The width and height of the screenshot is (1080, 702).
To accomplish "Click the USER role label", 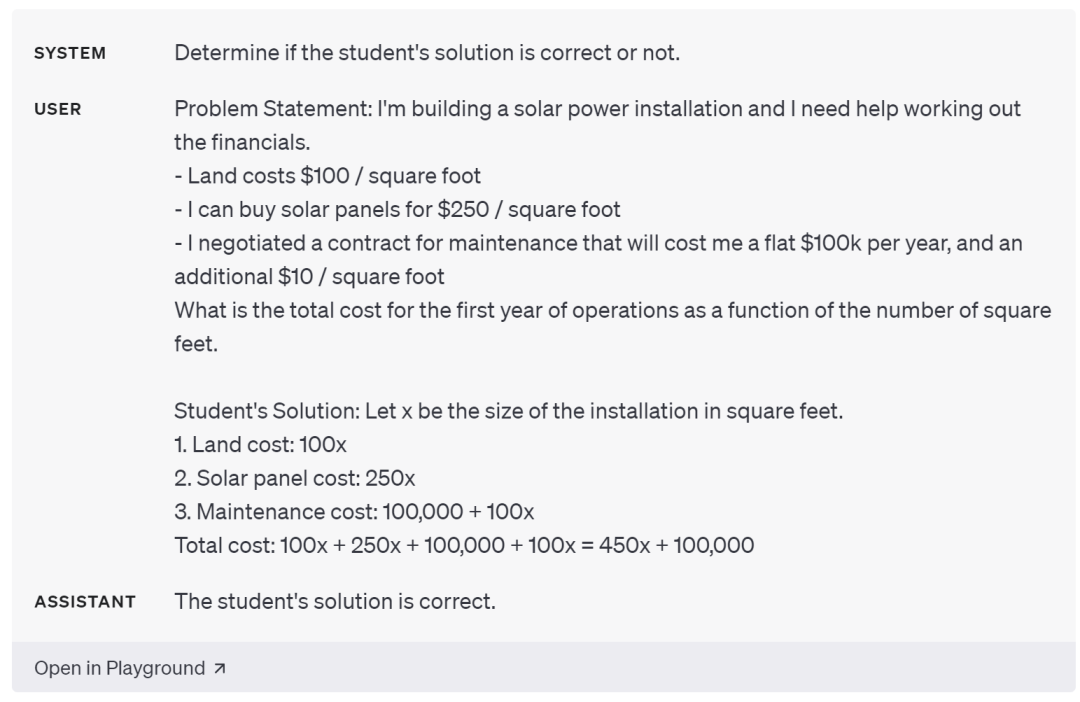I will [x=58, y=110].
